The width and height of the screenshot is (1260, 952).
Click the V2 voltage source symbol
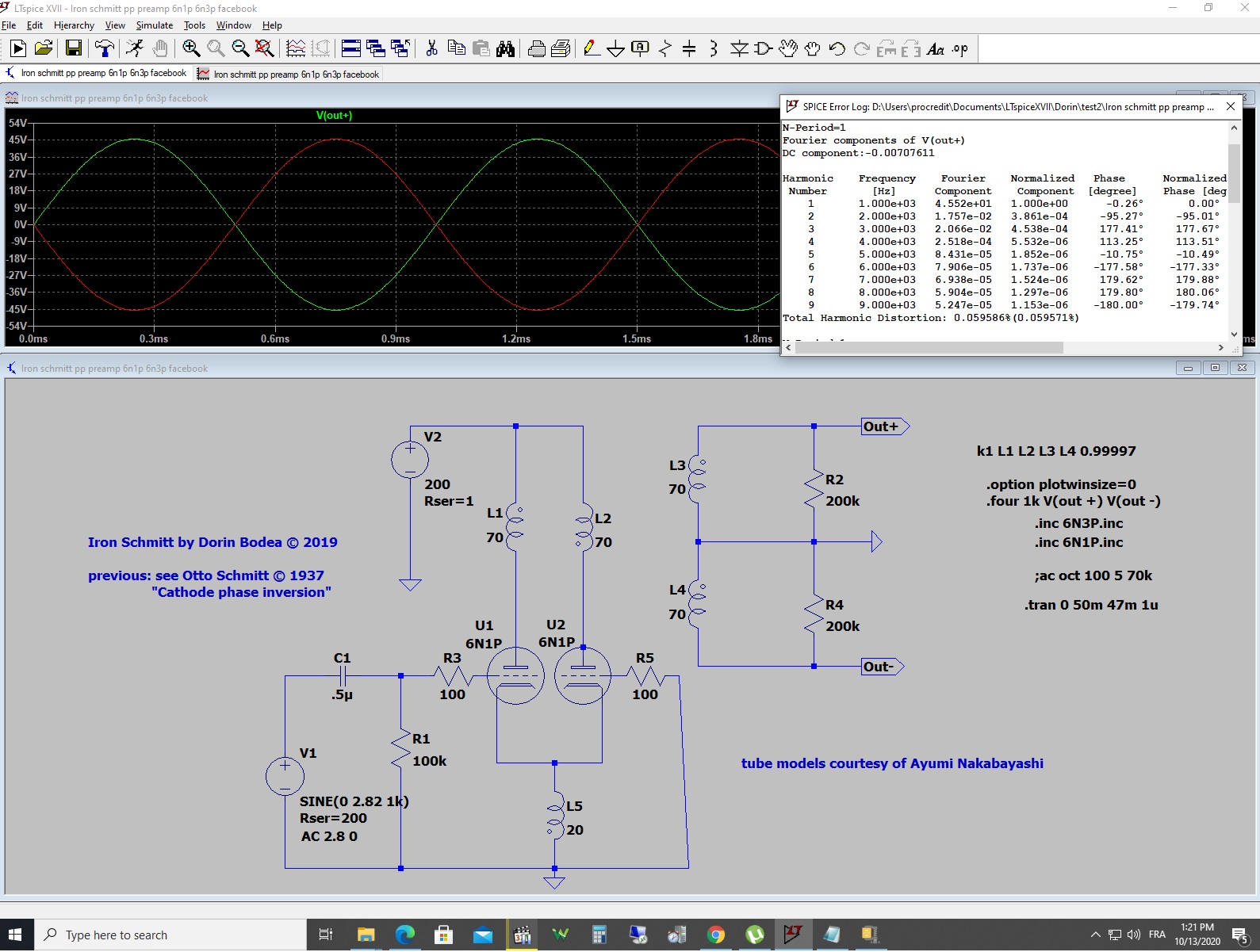point(410,459)
